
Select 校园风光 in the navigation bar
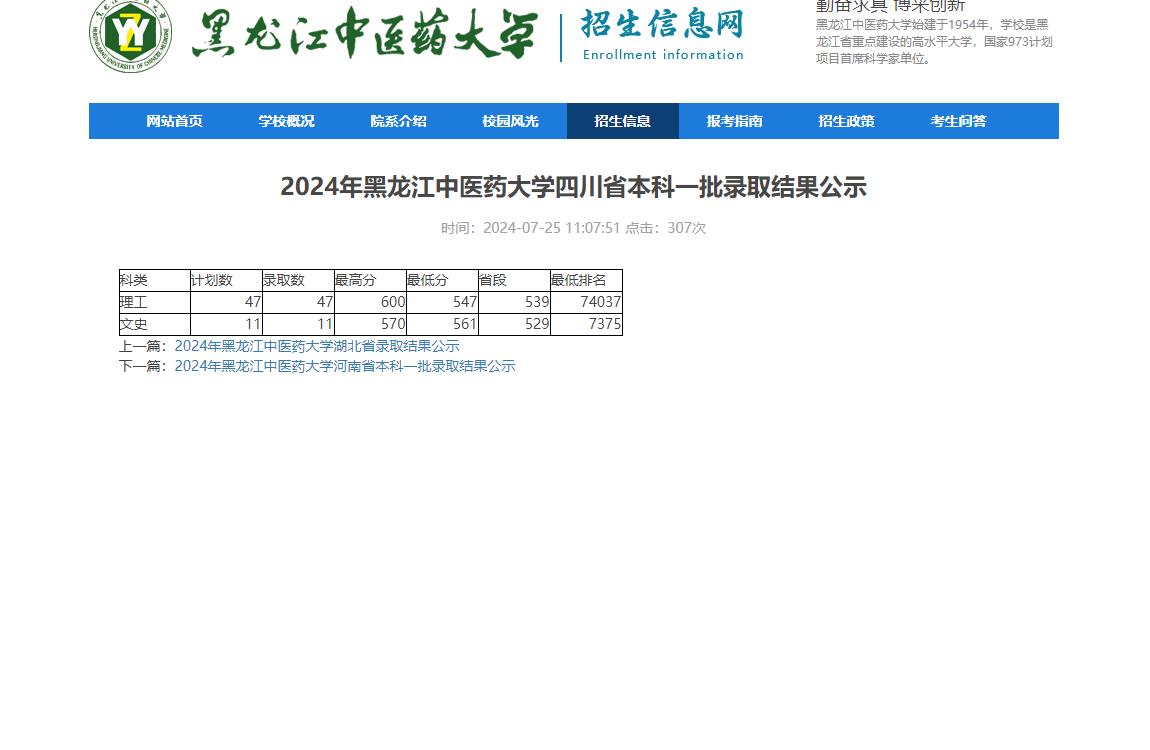pyautogui.click(x=510, y=121)
